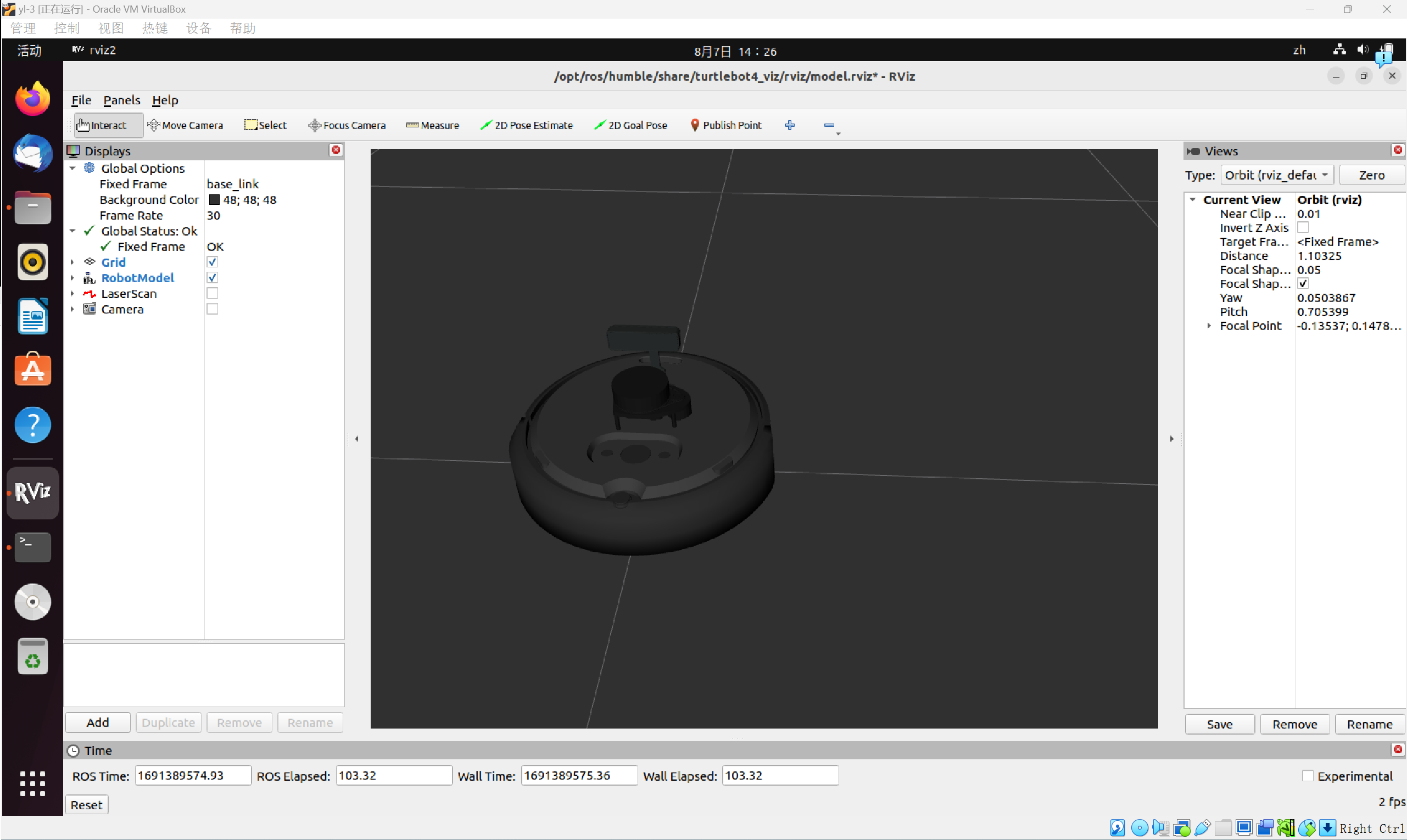Image resolution: width=1407 pixels, height=840 pixels.
Task: Toggle the Focal Shape Fixed Size checkbox
Action: coord(1303,284)
